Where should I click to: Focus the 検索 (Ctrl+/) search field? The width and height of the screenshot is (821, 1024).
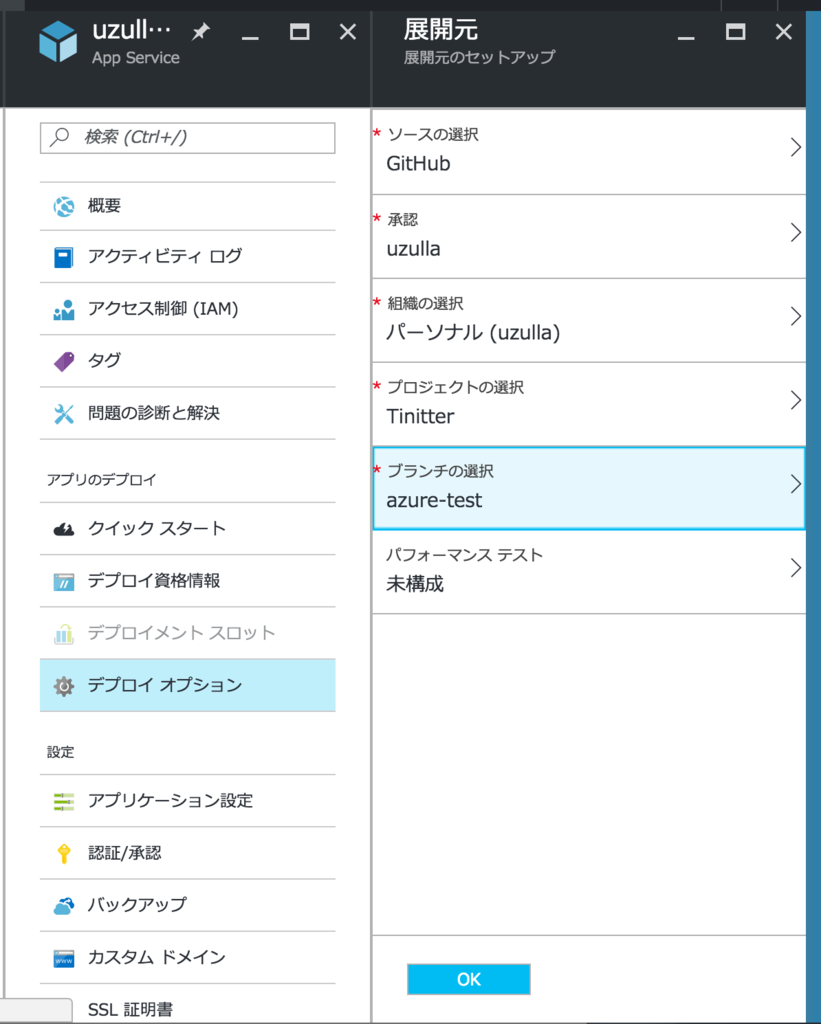click(x=187, y=137)
